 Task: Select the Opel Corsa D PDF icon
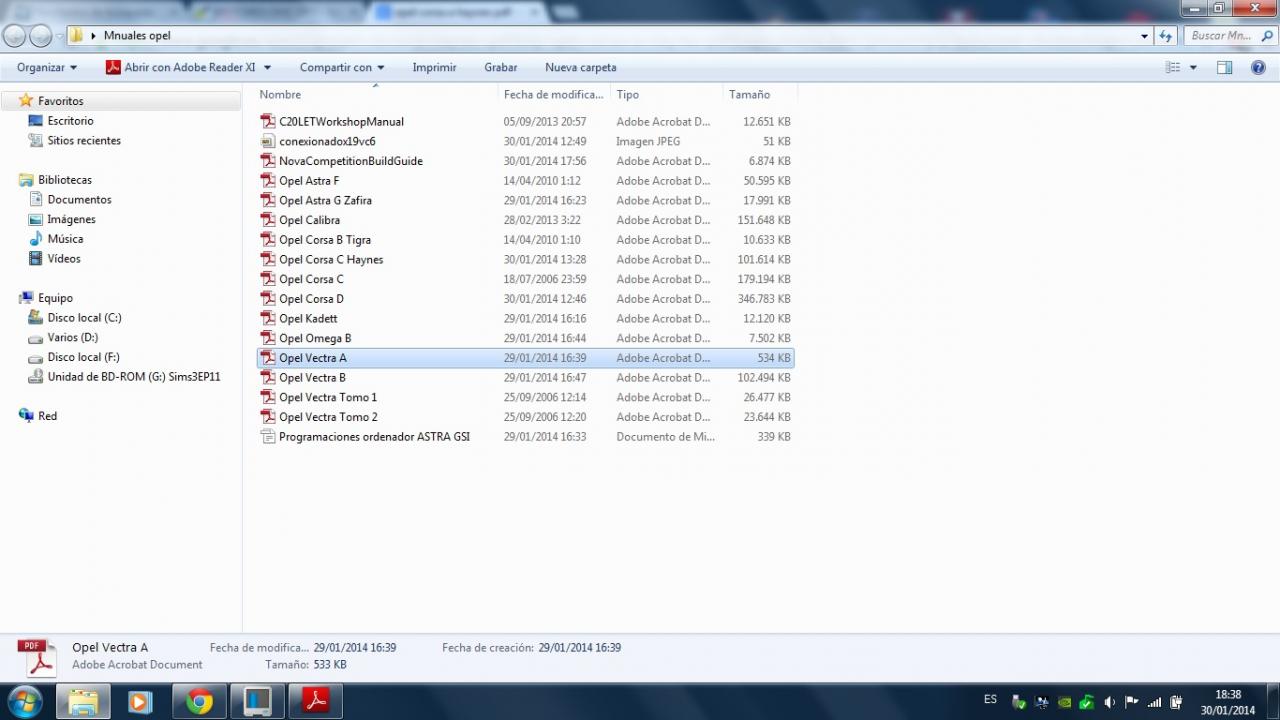coord(268,298)
